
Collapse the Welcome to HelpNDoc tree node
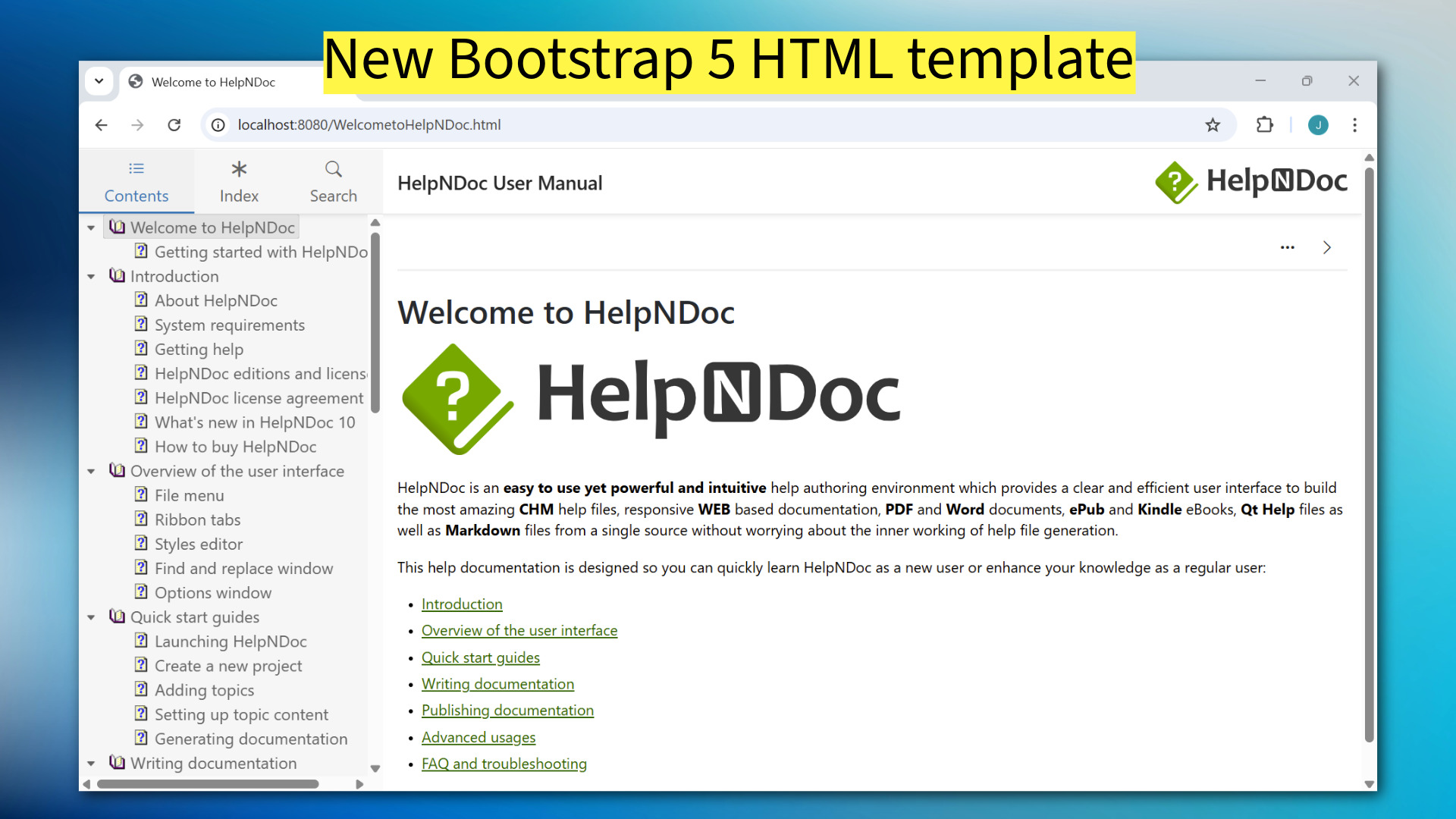tap(91, 227)
